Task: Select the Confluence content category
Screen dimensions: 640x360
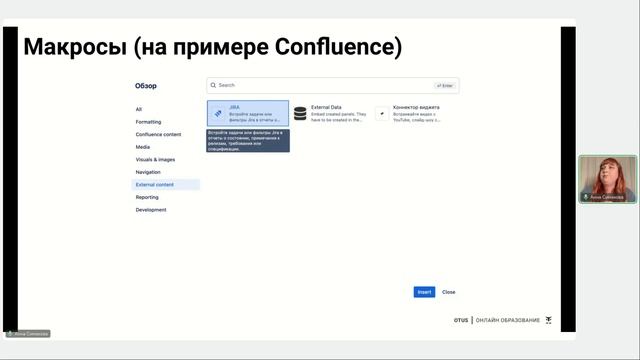Action: click(158, 134)
